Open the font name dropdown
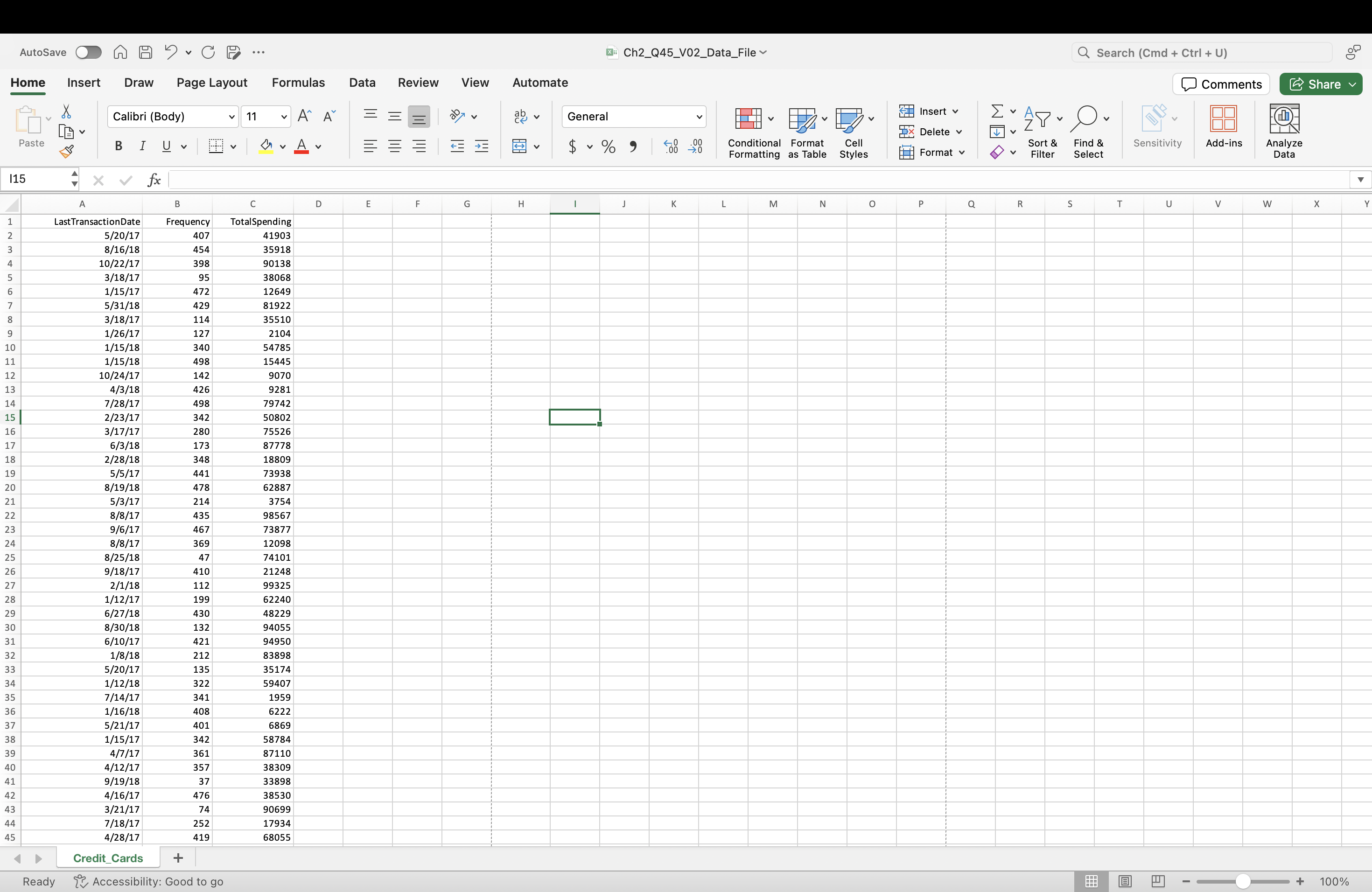This screenshot has height=892, width=1372. [231, 116]
